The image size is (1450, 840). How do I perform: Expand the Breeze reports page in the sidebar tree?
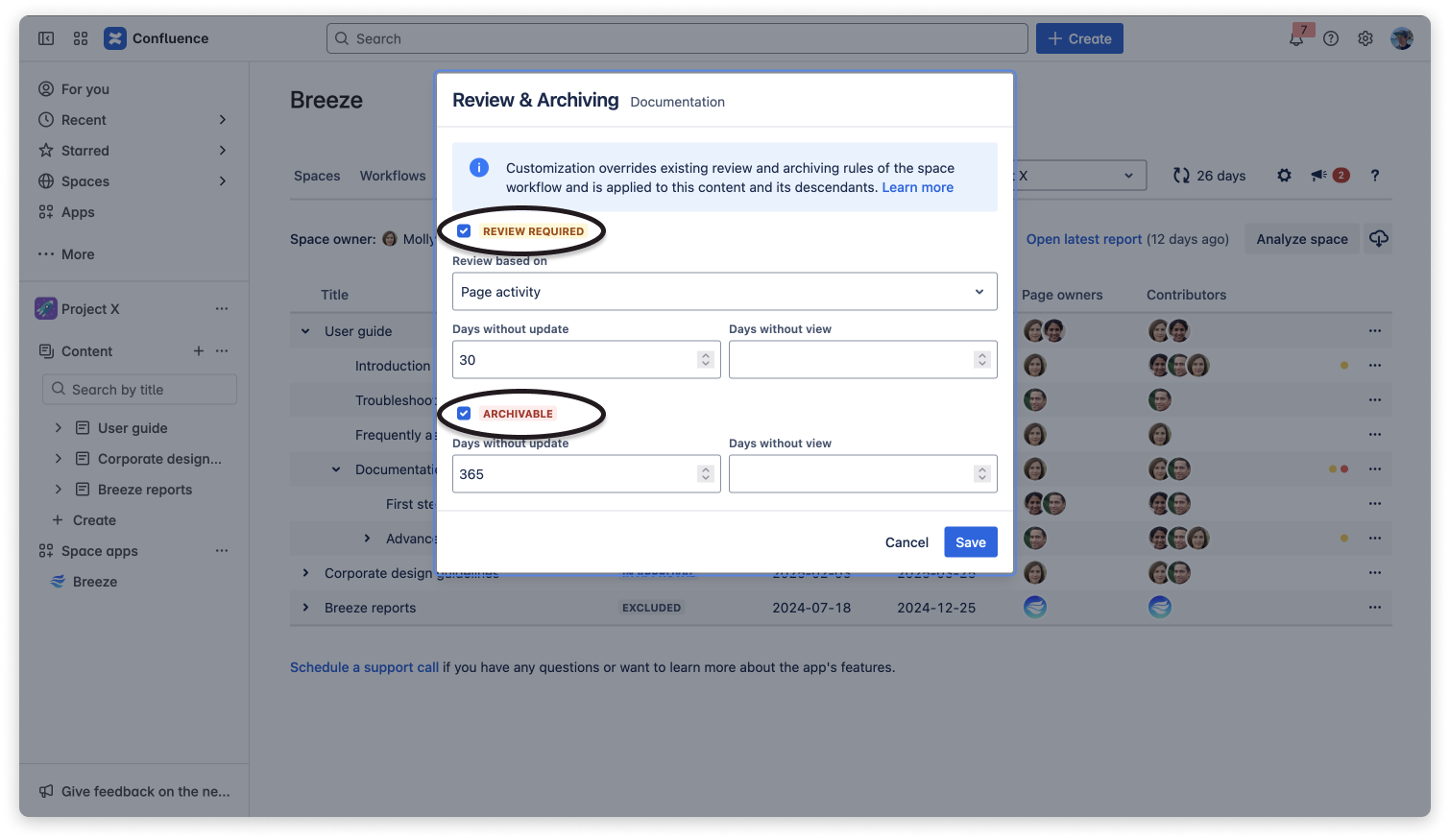pos(59,490)
